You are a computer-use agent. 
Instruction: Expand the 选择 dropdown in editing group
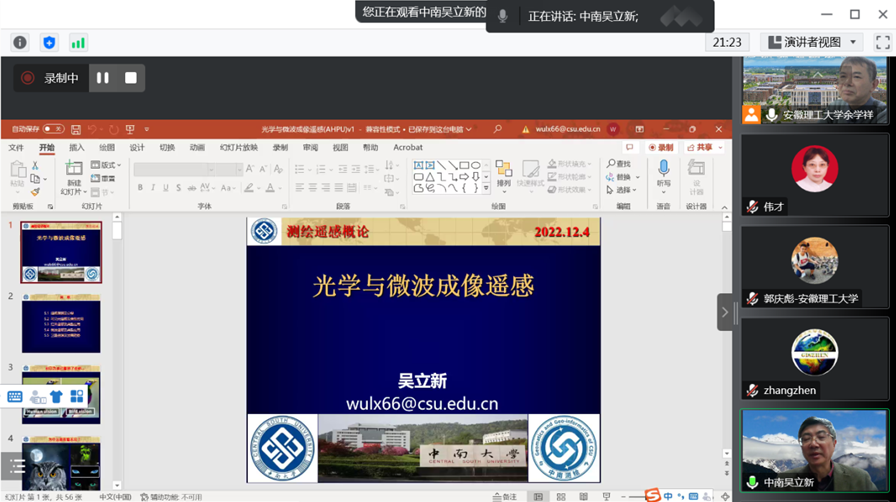coord(623,190)
